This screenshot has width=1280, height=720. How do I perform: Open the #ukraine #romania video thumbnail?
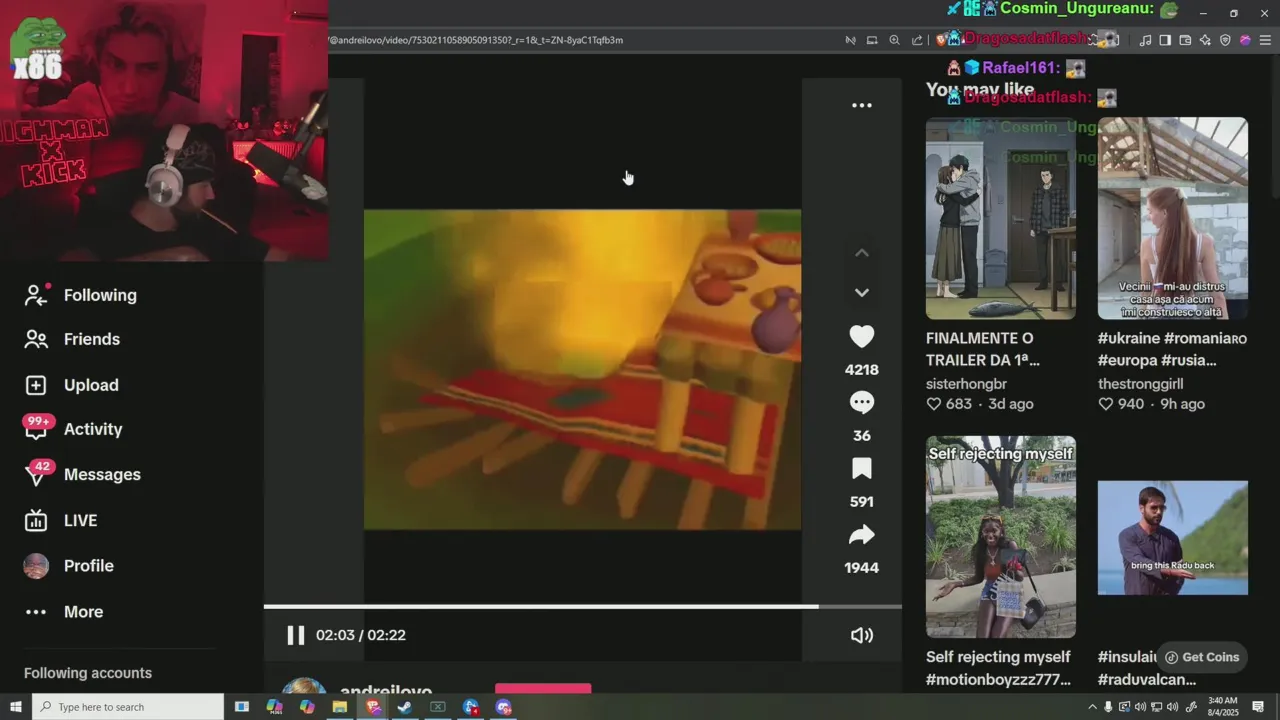(x=1172, y=219)
